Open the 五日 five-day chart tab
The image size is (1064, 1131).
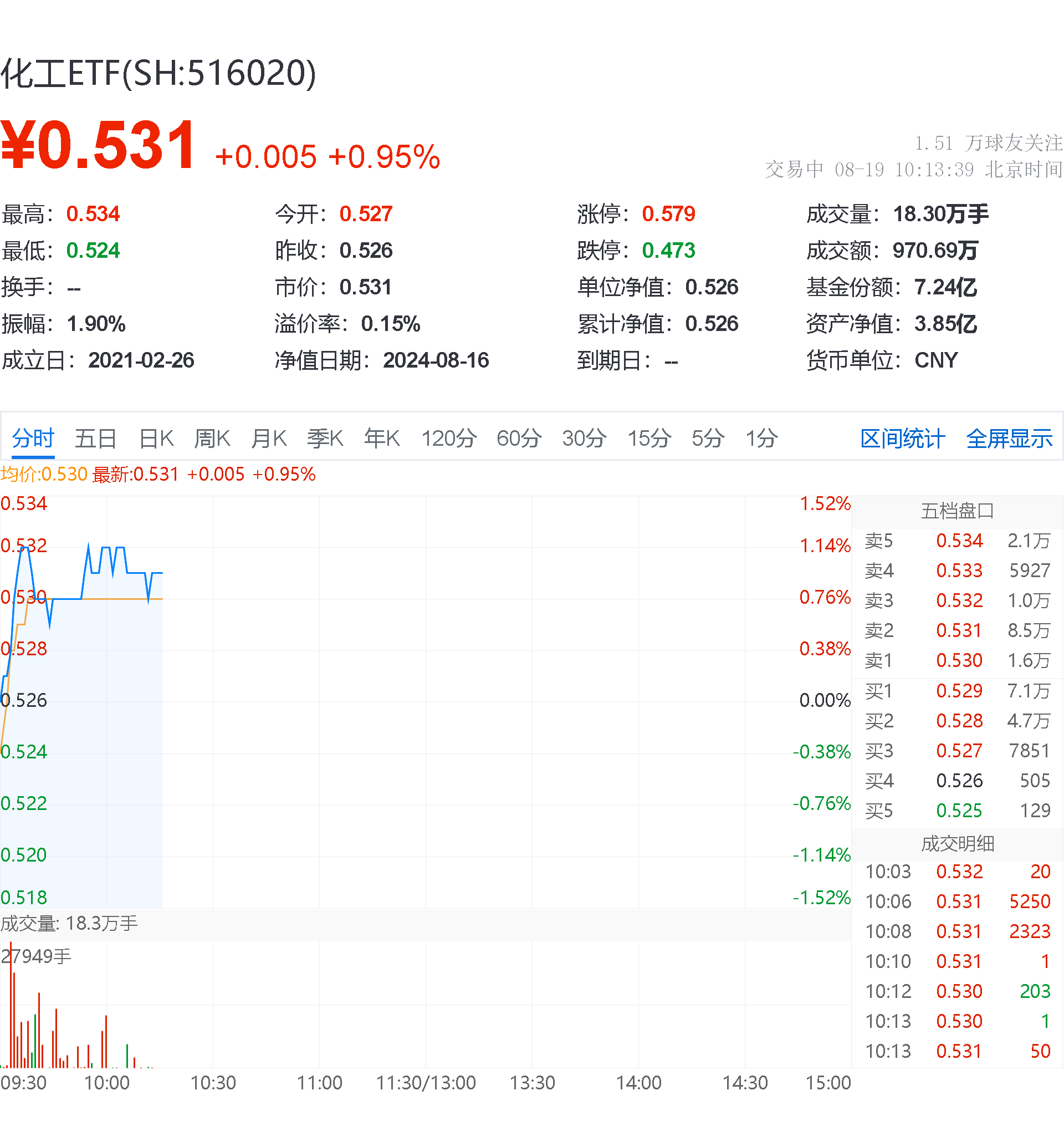point(95,439)
